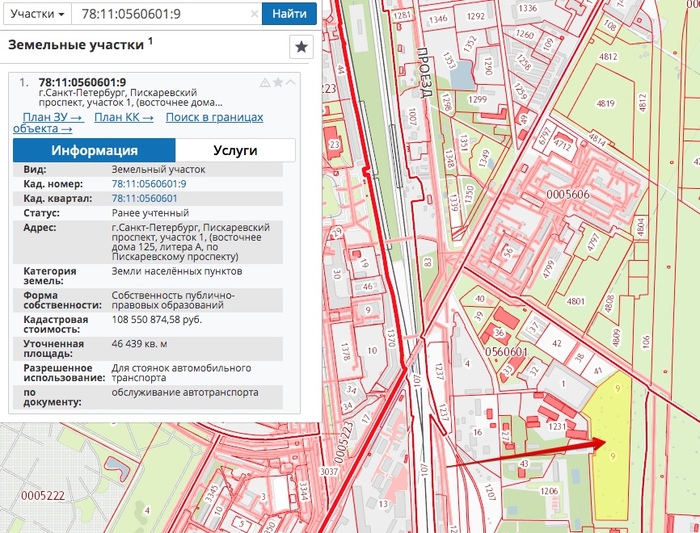The image size is (700, 533).
Task: Click the warning triangle icon on result
Action: (264, 82)
